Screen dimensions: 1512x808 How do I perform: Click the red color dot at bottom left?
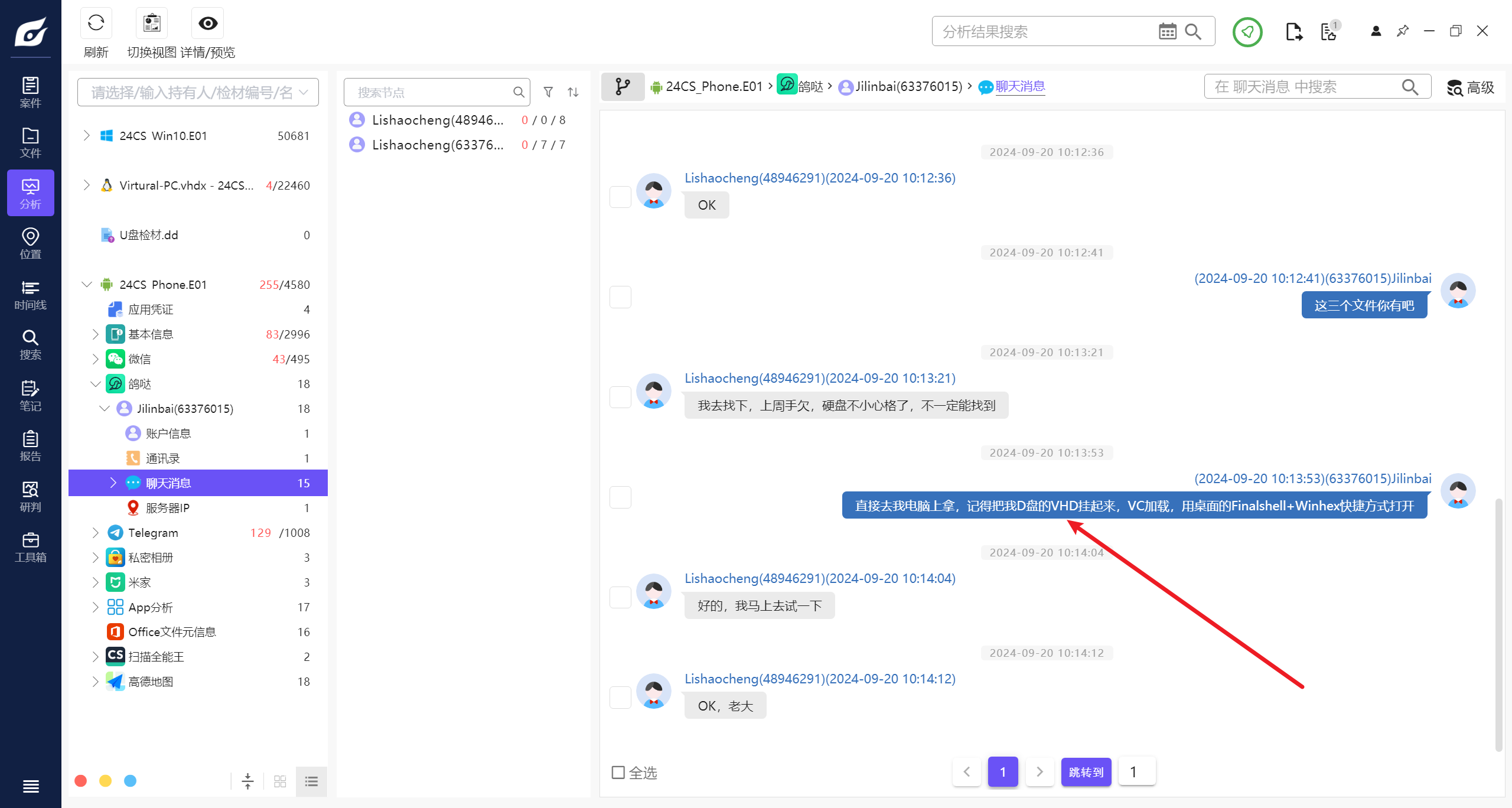pyautogui.click(x=81, y=781)
